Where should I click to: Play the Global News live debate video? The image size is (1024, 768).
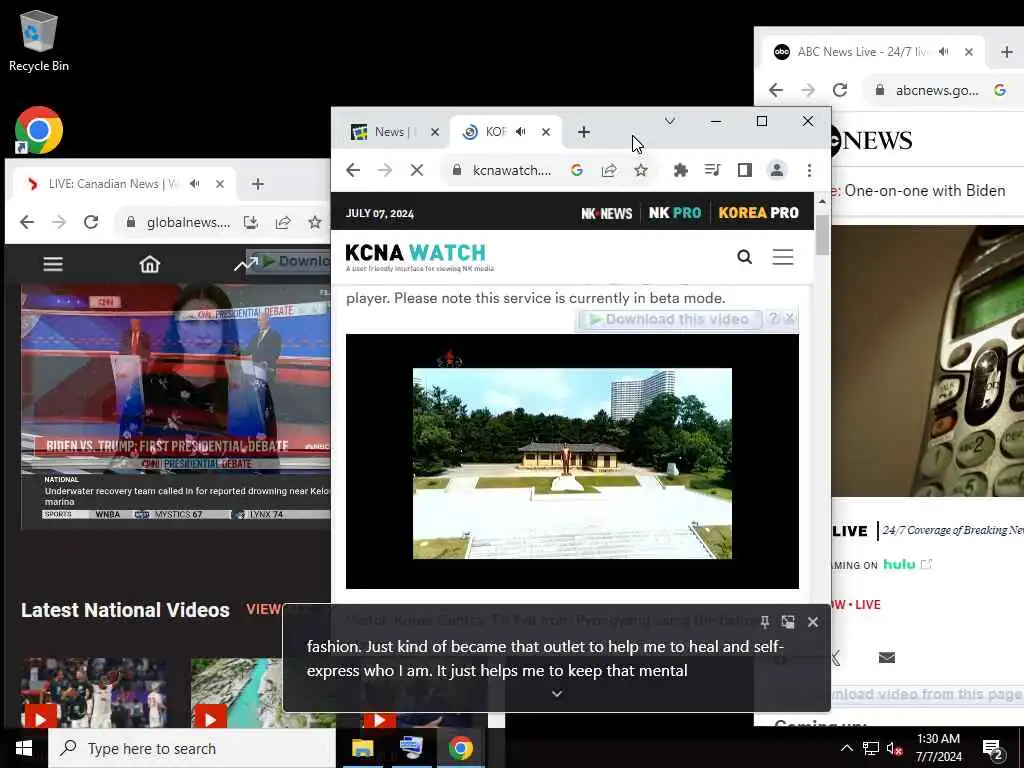(x=176, y=405)
